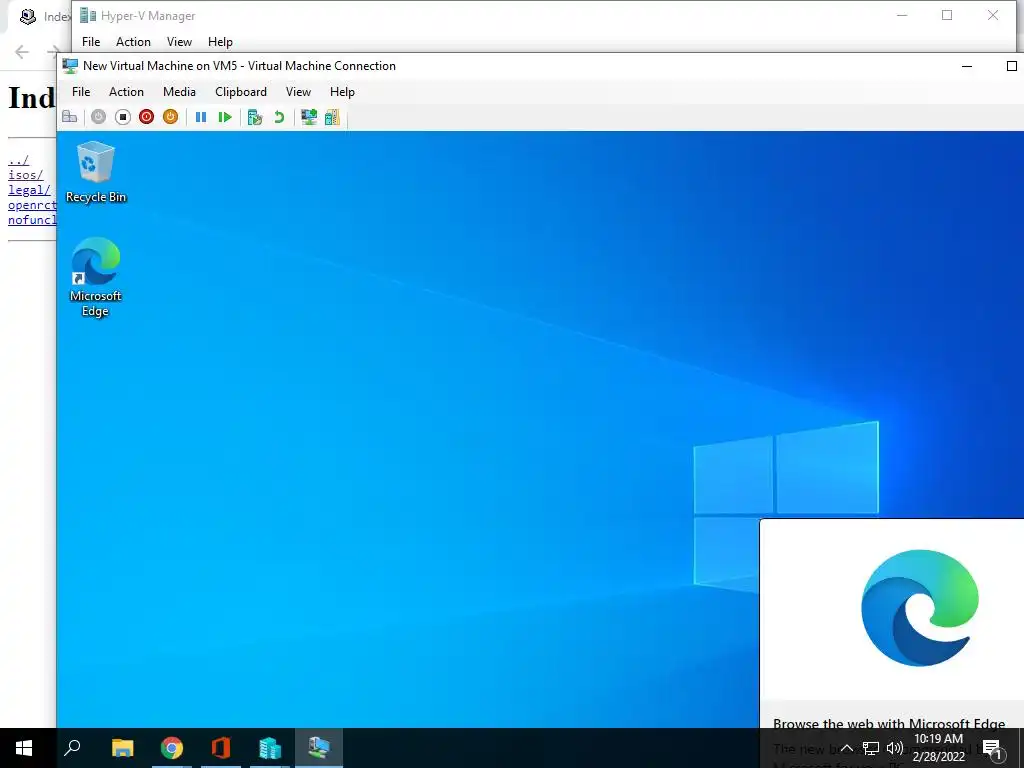Click 'Browse the web with Microsoft Edge' heading
The image size is (1024, 768).
889,723
